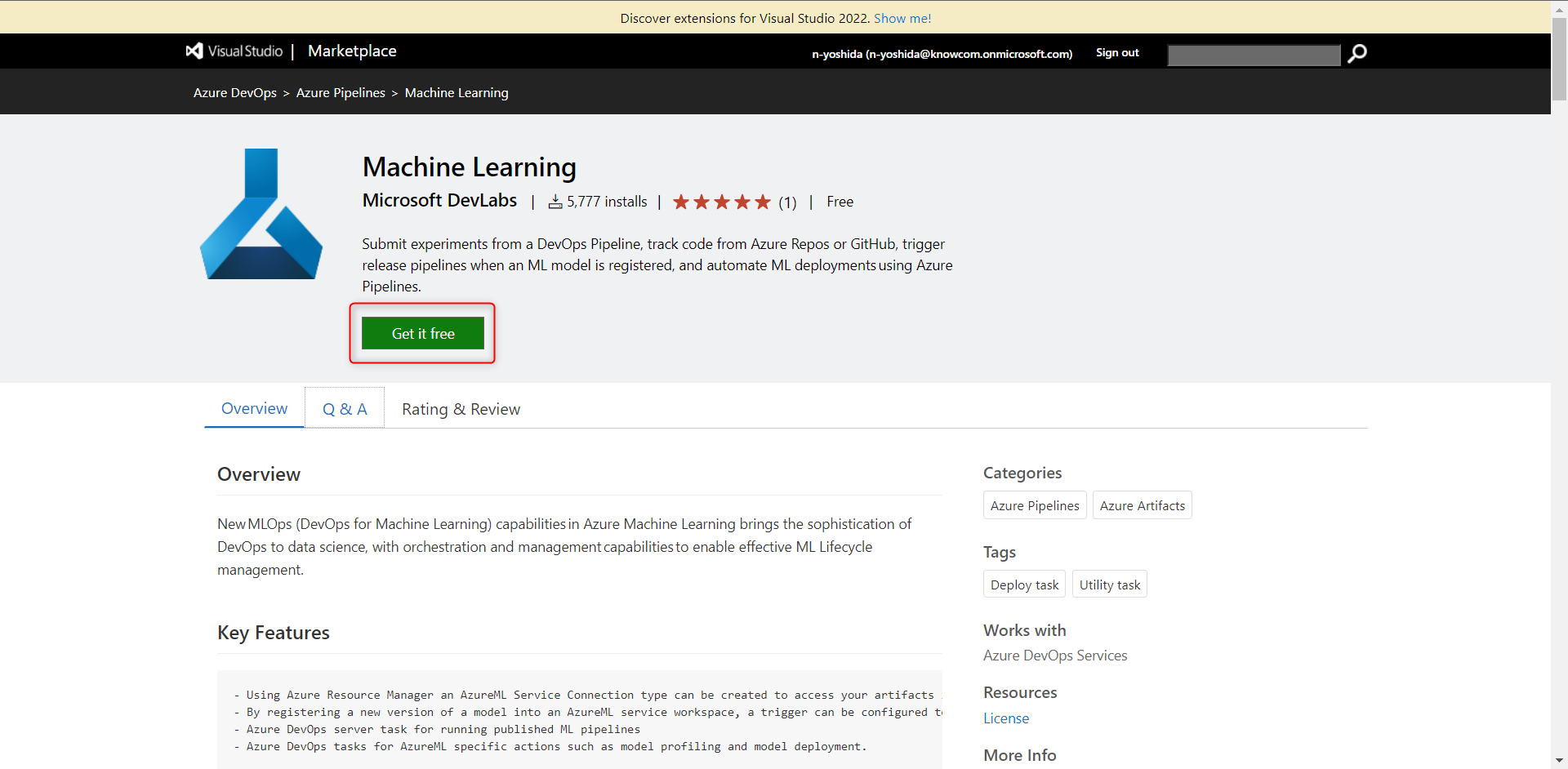Go to Azure DevOps breadcrumb

point(235,93)
